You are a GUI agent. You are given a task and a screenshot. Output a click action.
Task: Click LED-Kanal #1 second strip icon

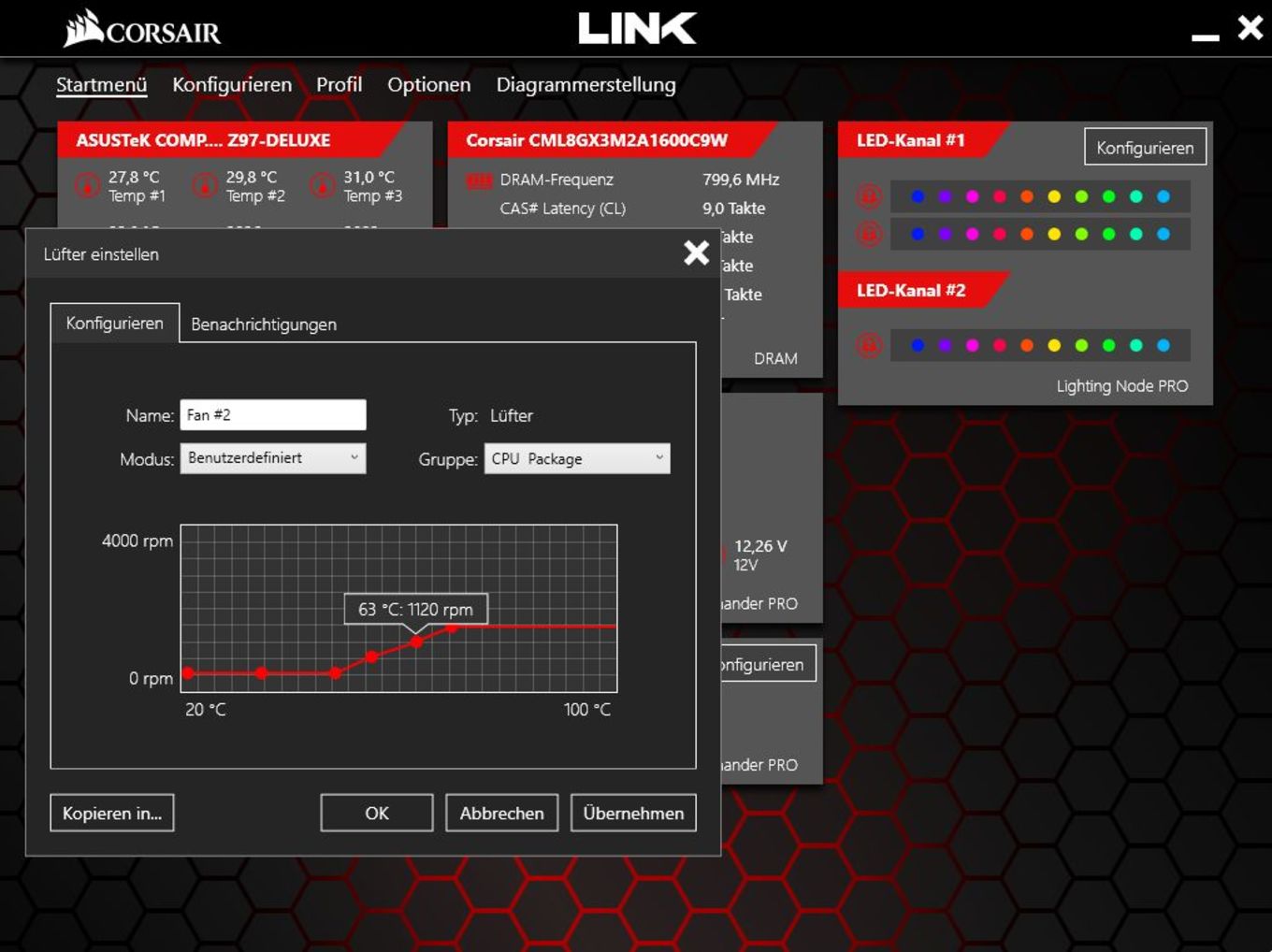click(x=869, y=234)
